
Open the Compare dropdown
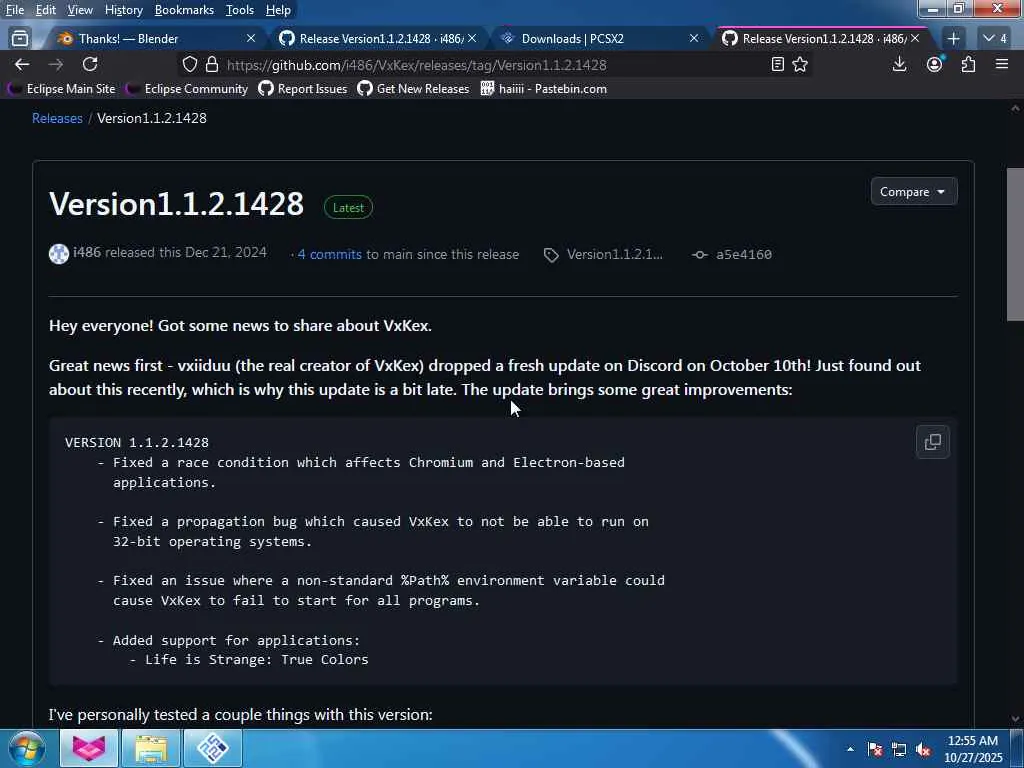click(x=914, y=191)
